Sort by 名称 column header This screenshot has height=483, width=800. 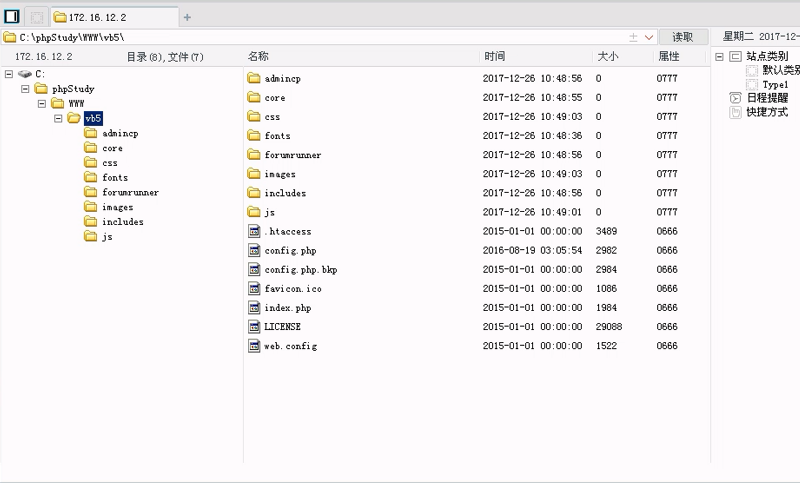259,56
